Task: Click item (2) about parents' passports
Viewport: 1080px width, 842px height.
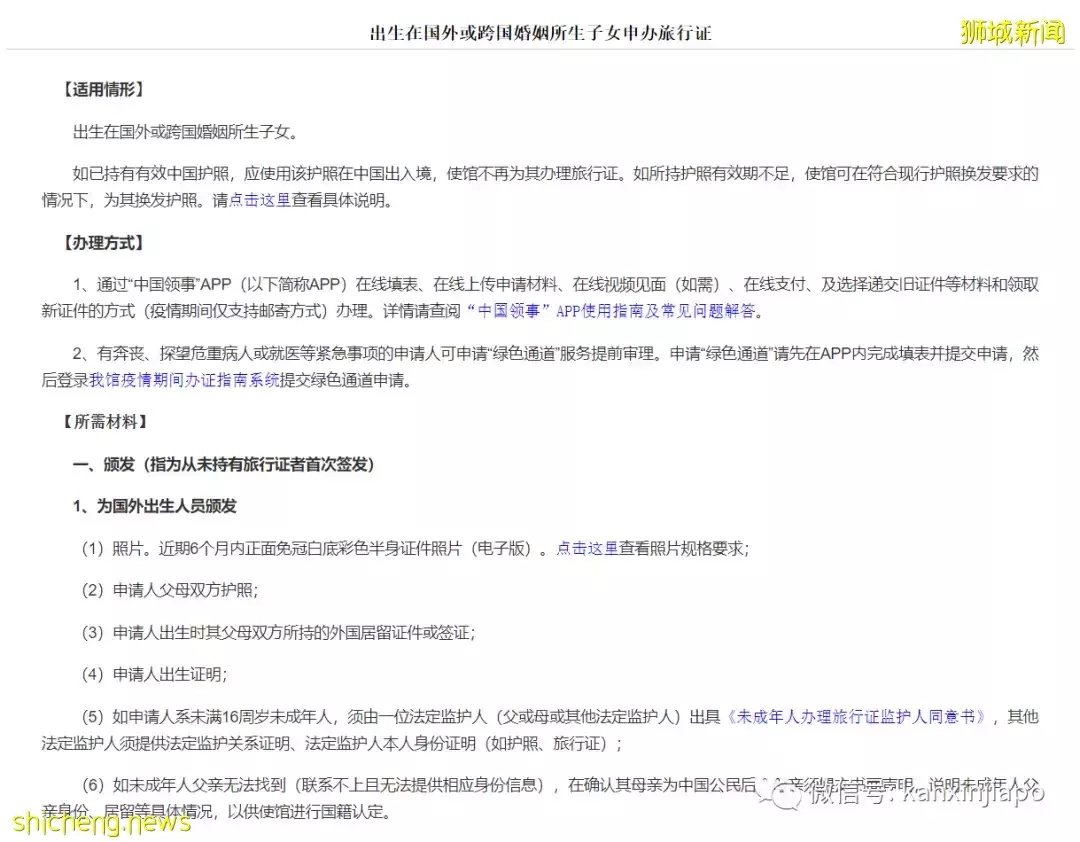Action: click(x=175, y=590)
